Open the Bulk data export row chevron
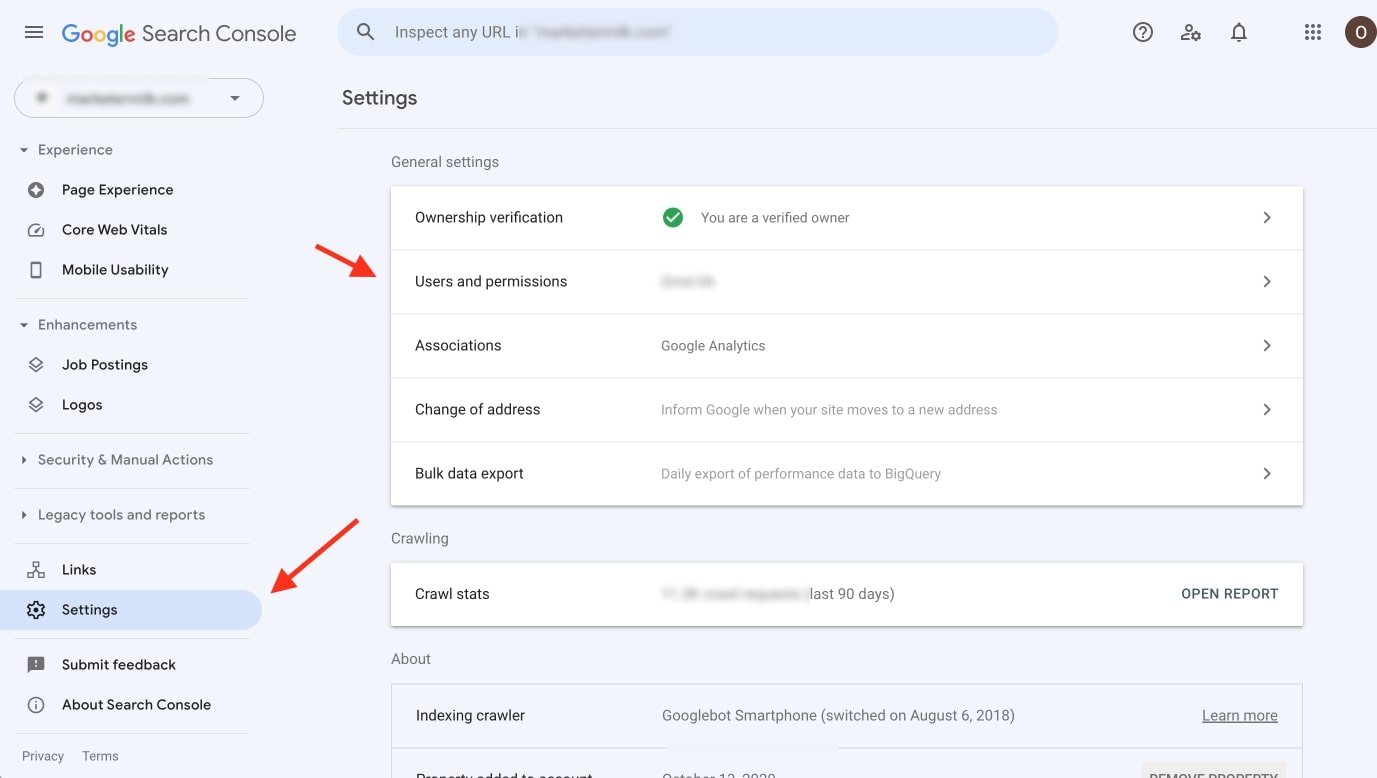The height and width of the screenshot is (778, 1377). point(1267,474)
